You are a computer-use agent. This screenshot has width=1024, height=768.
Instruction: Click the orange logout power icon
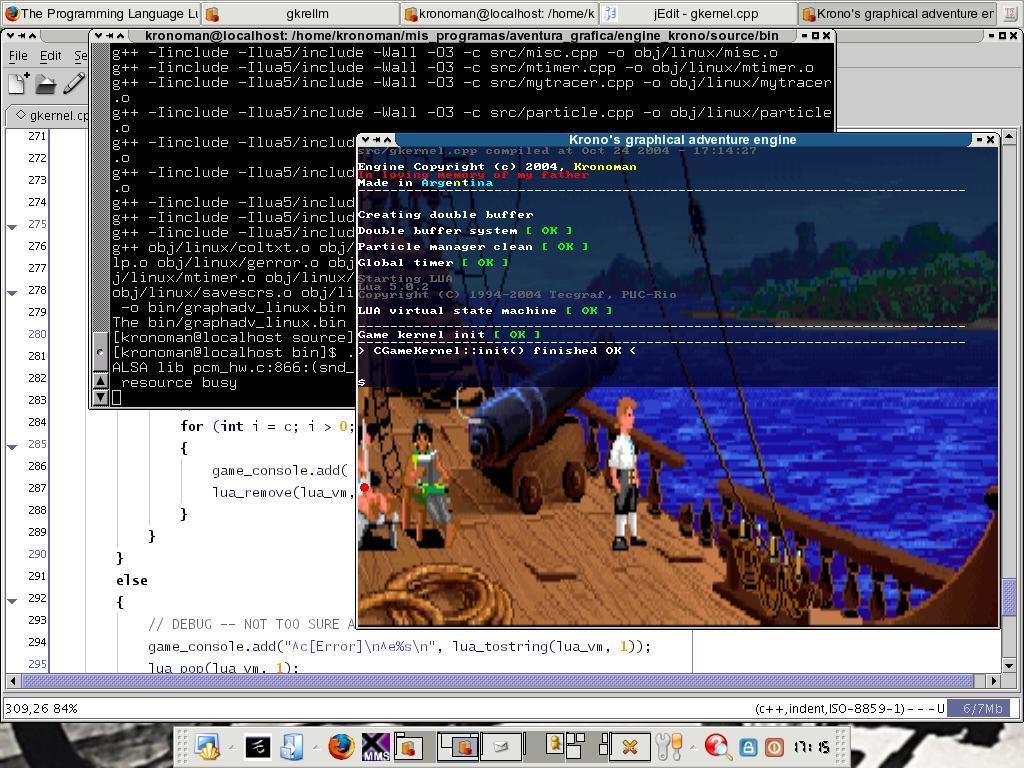pos(774,746)
